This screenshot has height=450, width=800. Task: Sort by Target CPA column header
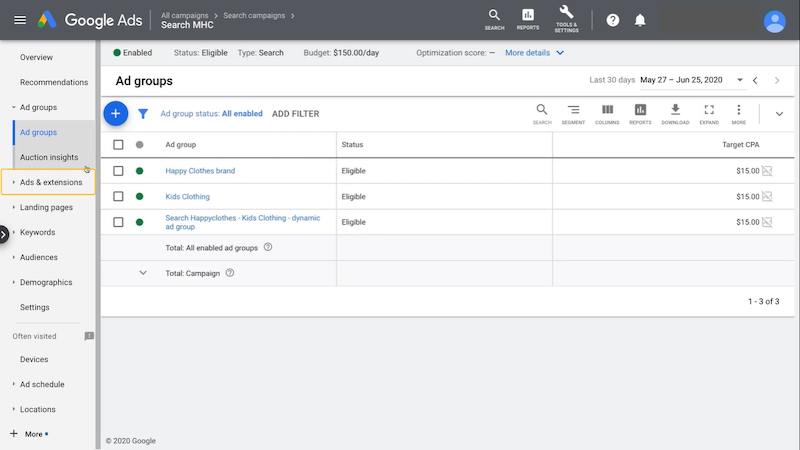740,144
